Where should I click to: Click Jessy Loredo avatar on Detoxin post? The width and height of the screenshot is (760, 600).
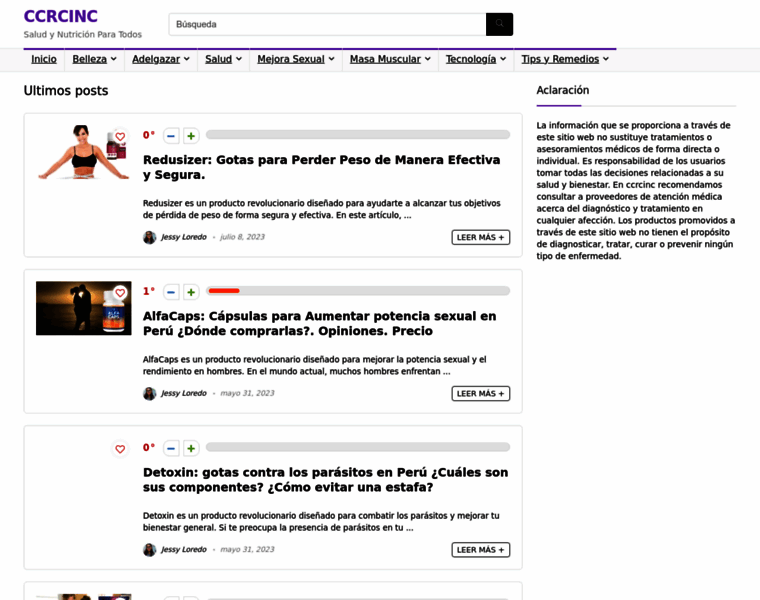click(149, 550)
